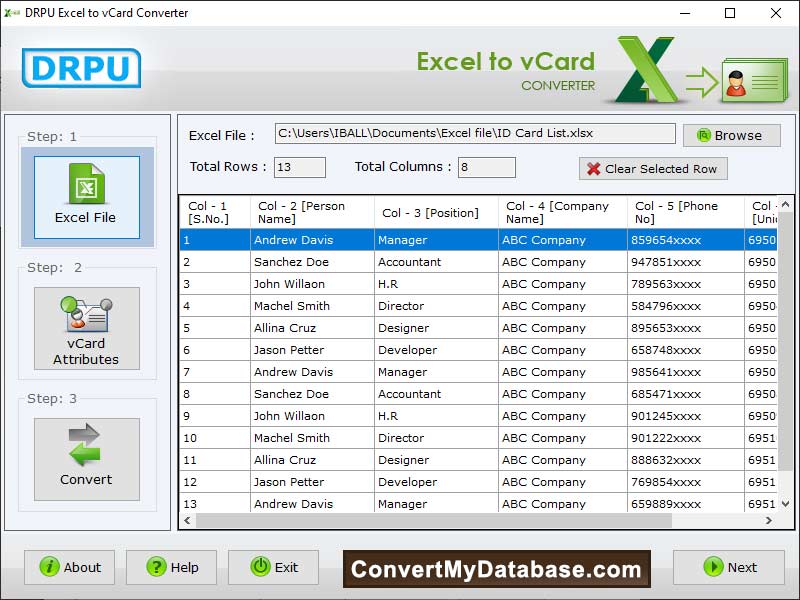Exit the application via power button

274,567
